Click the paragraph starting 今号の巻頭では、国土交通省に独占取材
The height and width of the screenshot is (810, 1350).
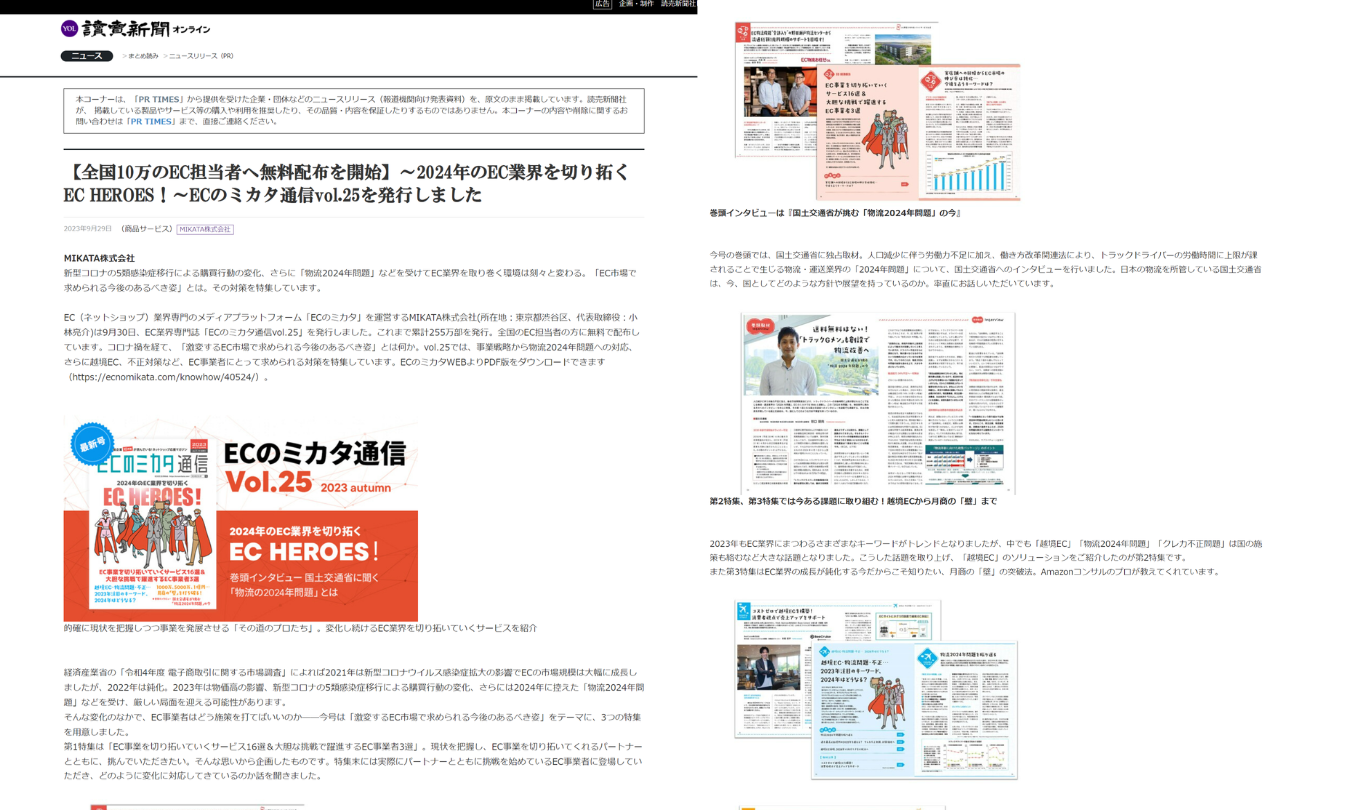(986, 269)
